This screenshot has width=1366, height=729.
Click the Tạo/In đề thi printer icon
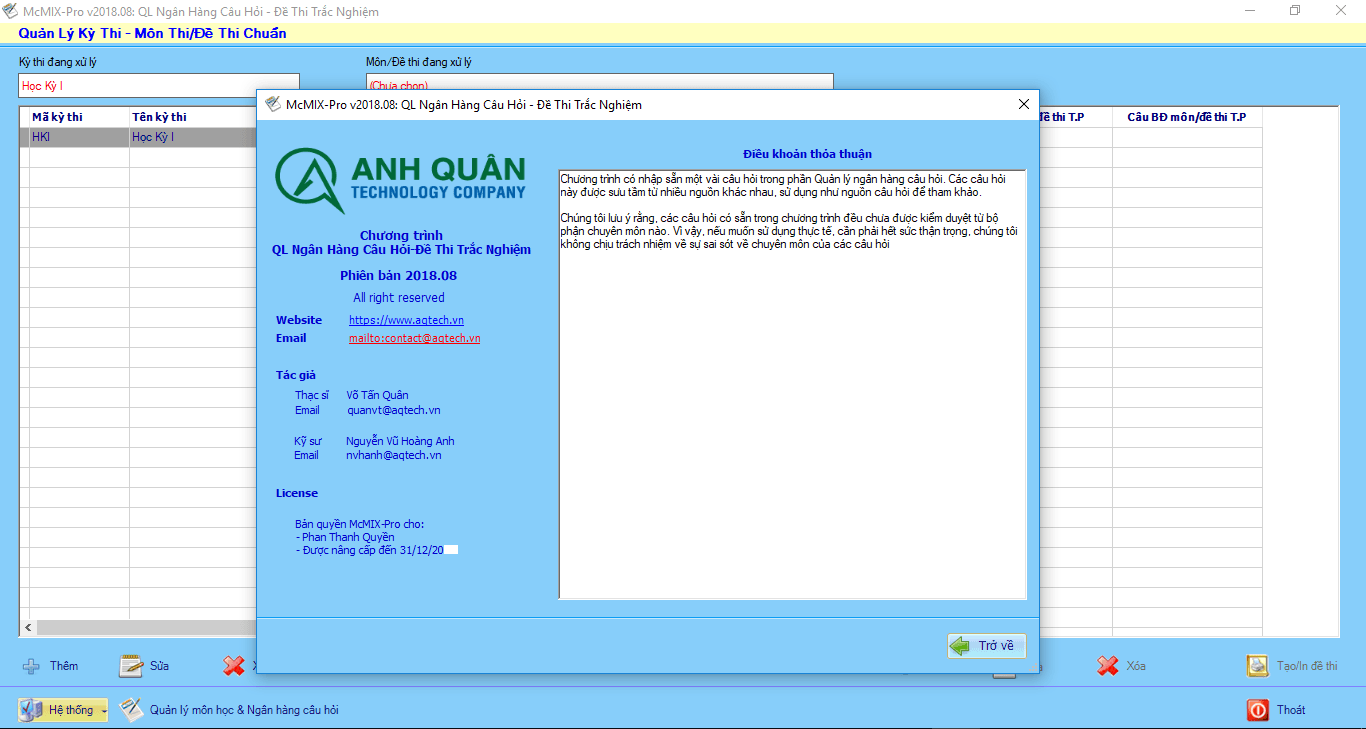tap(1257, 666)
